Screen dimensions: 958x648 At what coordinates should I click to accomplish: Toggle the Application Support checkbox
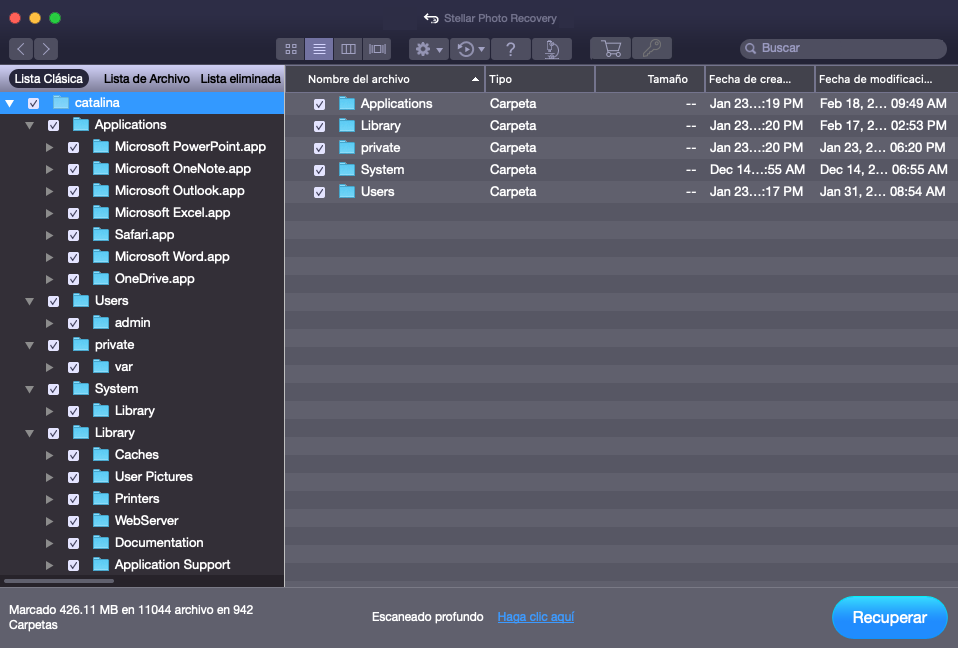pyautogui.click(x=73, y=565)
